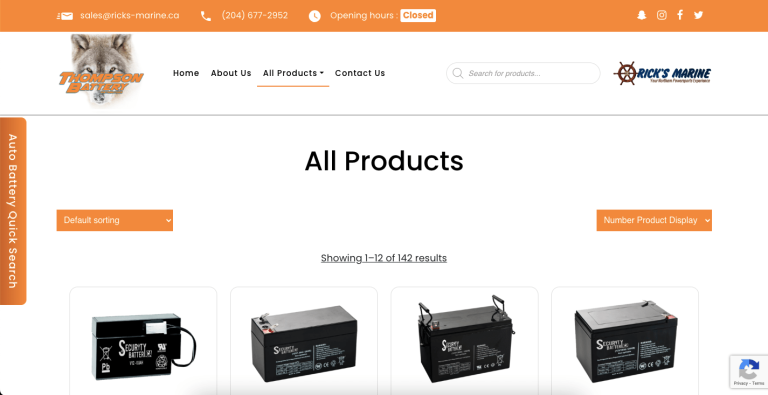Click the phone handset icon
This screenshot has width=768, height=395.
point(206,16)
